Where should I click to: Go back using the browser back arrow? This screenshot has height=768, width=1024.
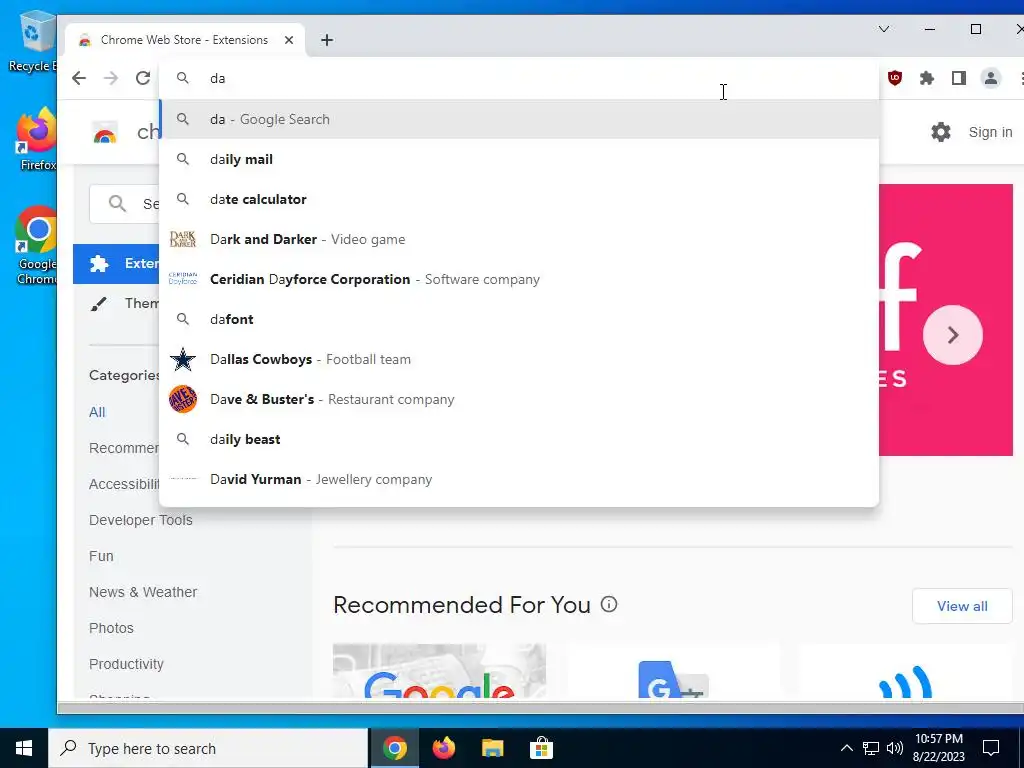pos(79,78)
